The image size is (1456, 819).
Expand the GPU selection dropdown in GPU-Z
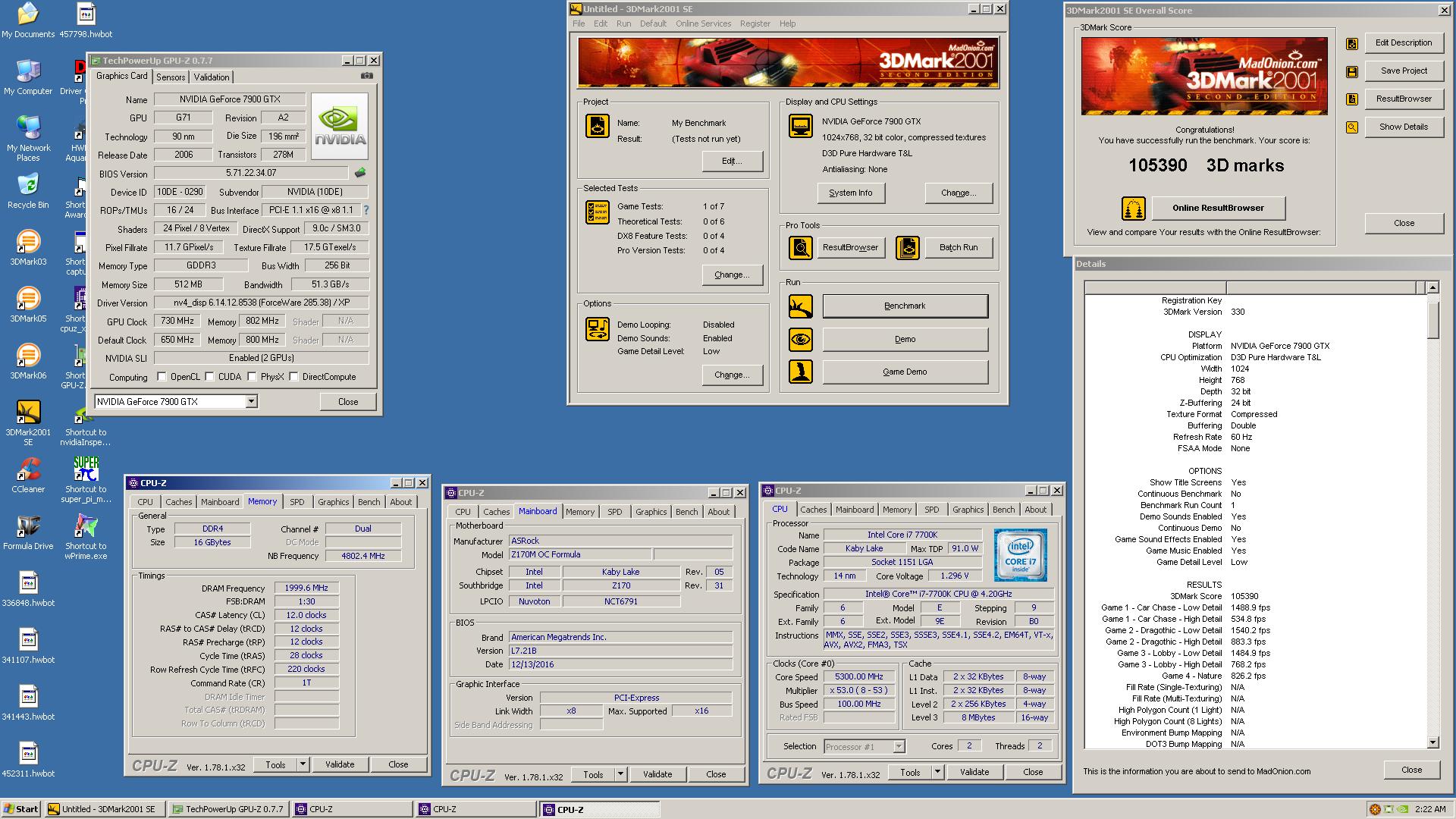tap(252, 402)
